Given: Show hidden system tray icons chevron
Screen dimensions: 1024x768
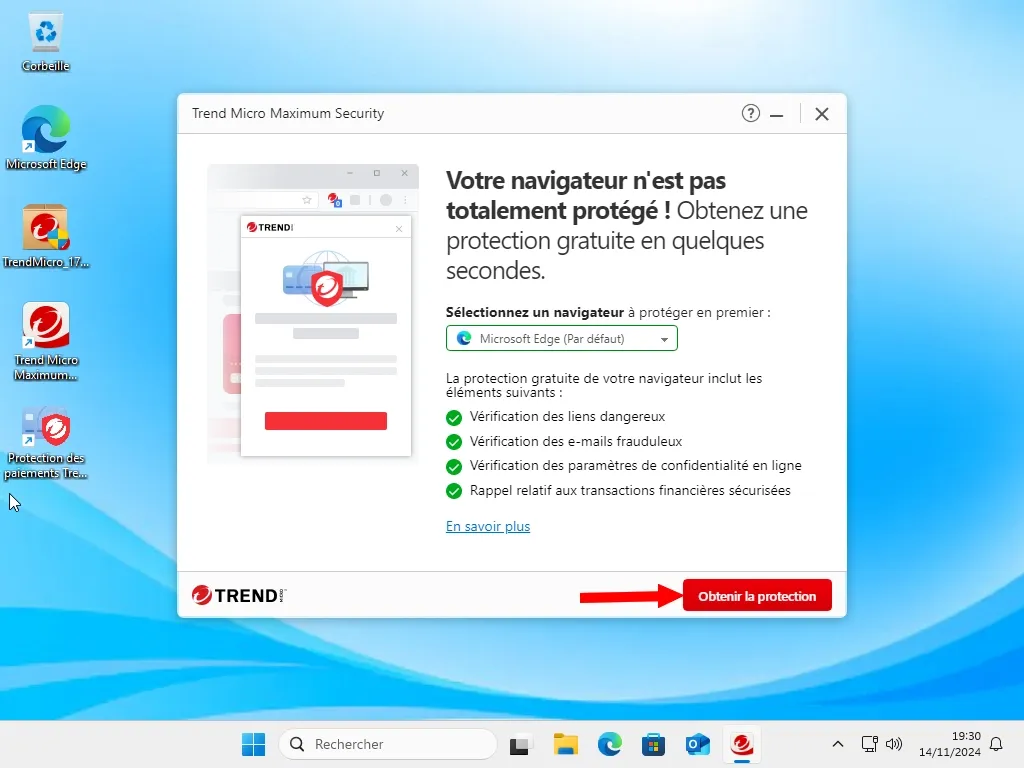Looking at the screenshot, I should (x=838, y=744).
